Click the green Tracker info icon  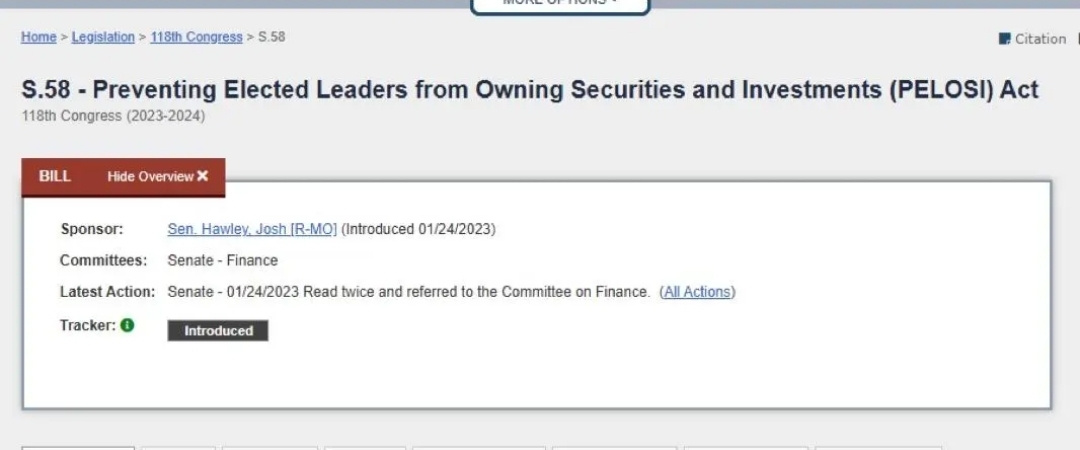click(127, 325)
